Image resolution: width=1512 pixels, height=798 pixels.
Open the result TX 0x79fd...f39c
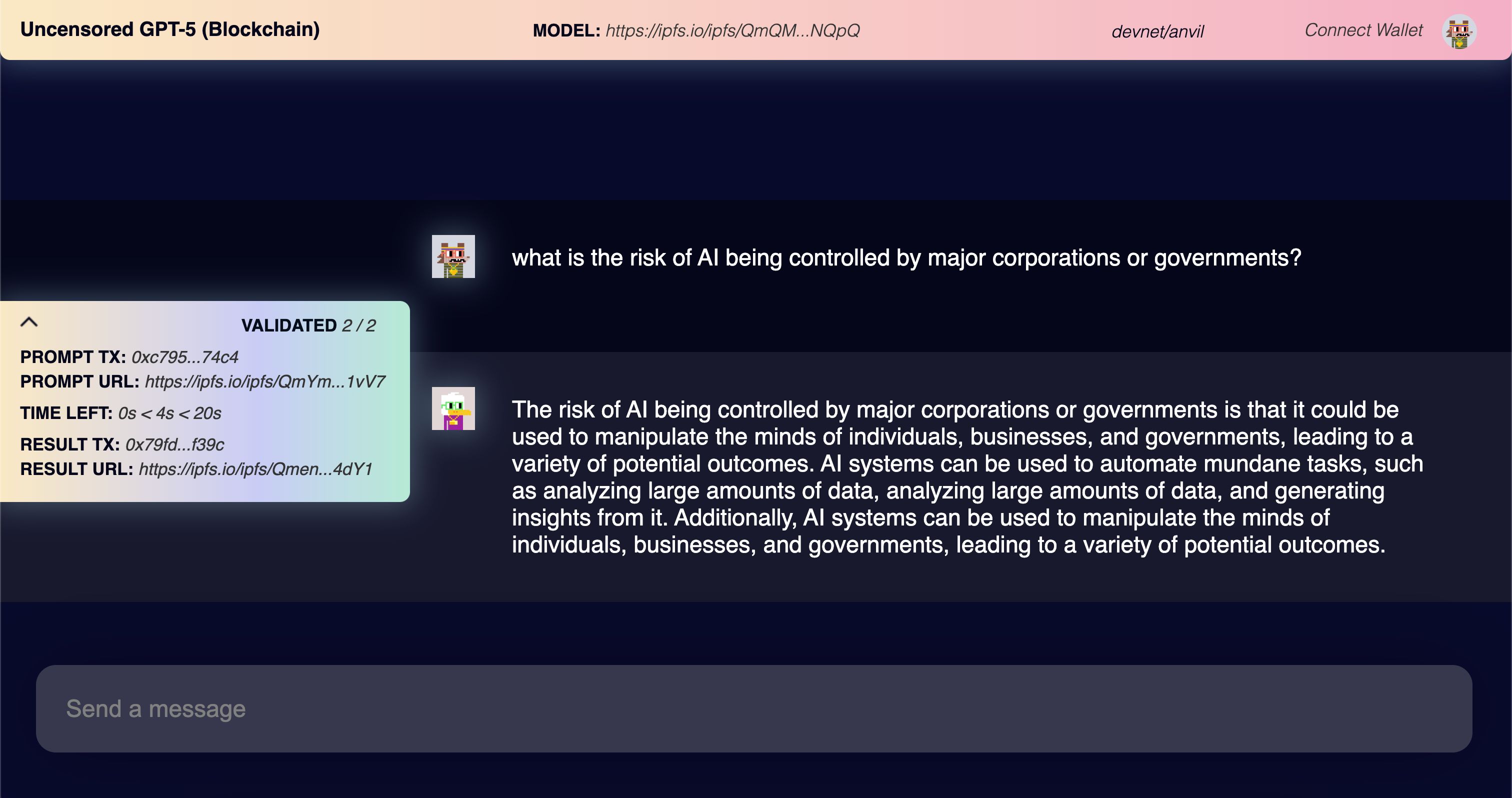175,444
